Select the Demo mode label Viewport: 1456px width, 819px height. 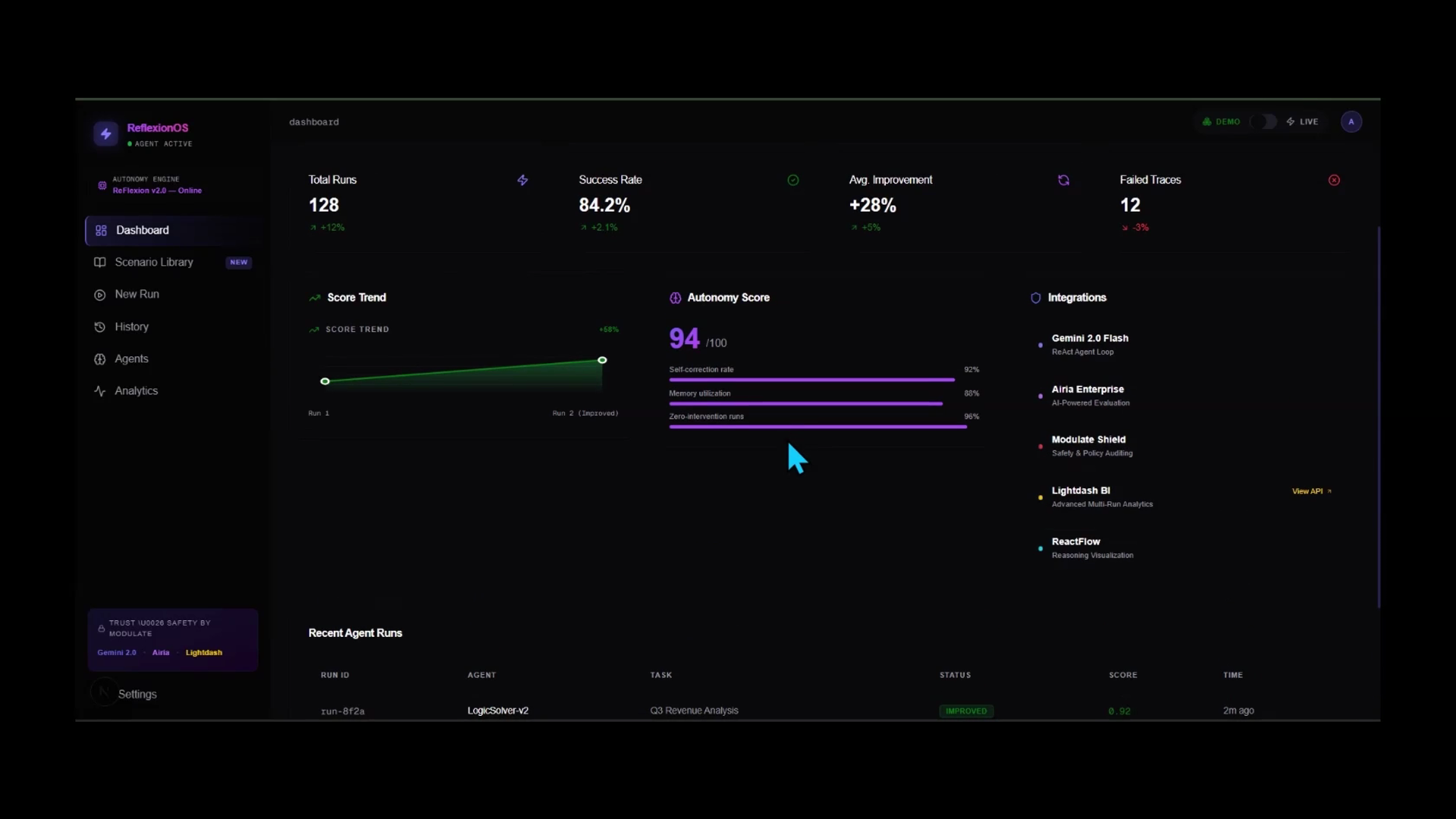[x=1227, y=122]
